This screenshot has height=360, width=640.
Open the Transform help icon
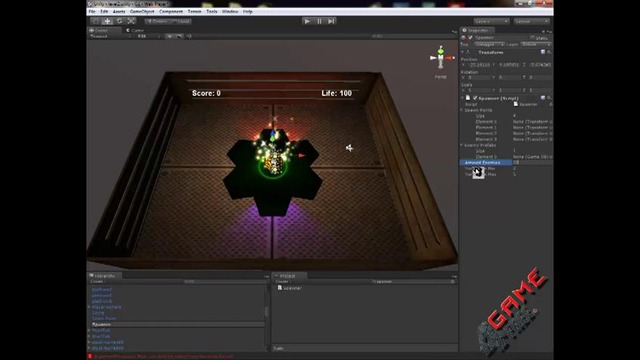543,52
